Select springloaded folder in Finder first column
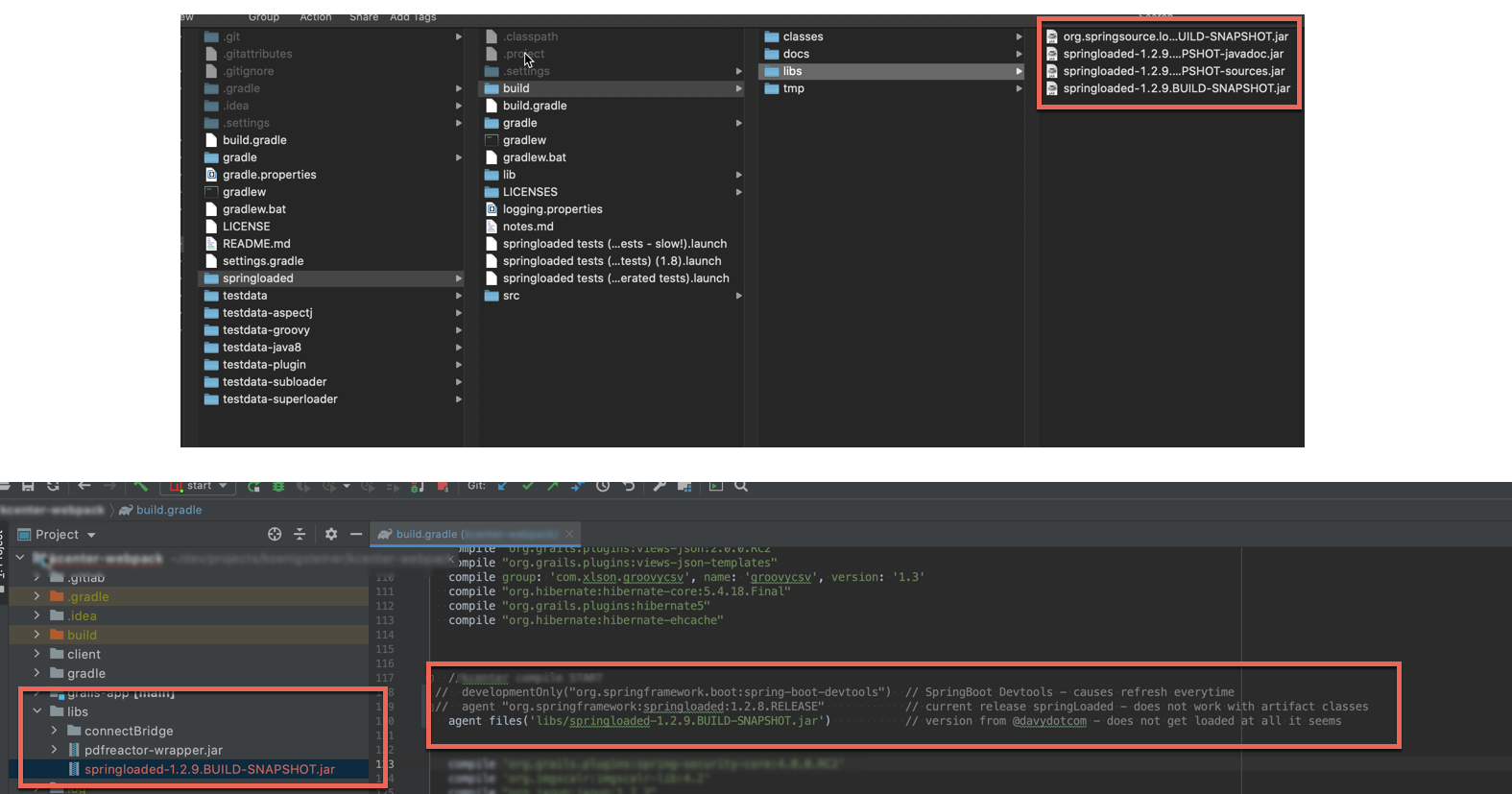 click(x=332, y=278)
